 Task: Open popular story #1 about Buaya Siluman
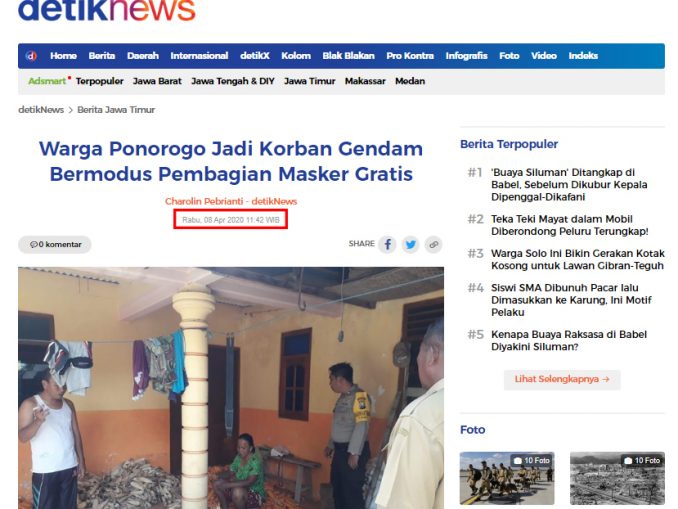569,185
